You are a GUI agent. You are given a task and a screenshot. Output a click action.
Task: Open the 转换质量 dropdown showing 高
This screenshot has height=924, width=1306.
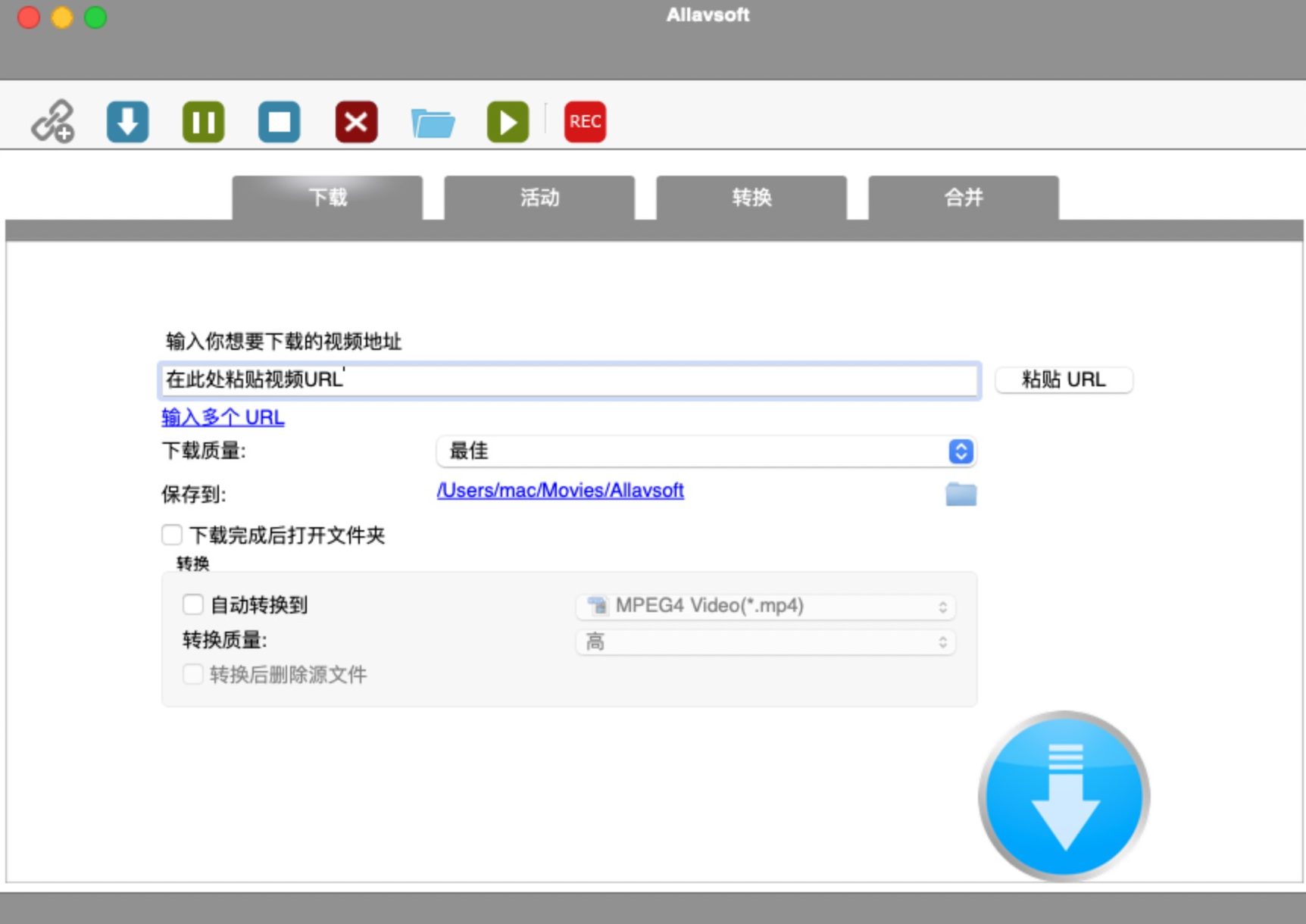(765, 642)
